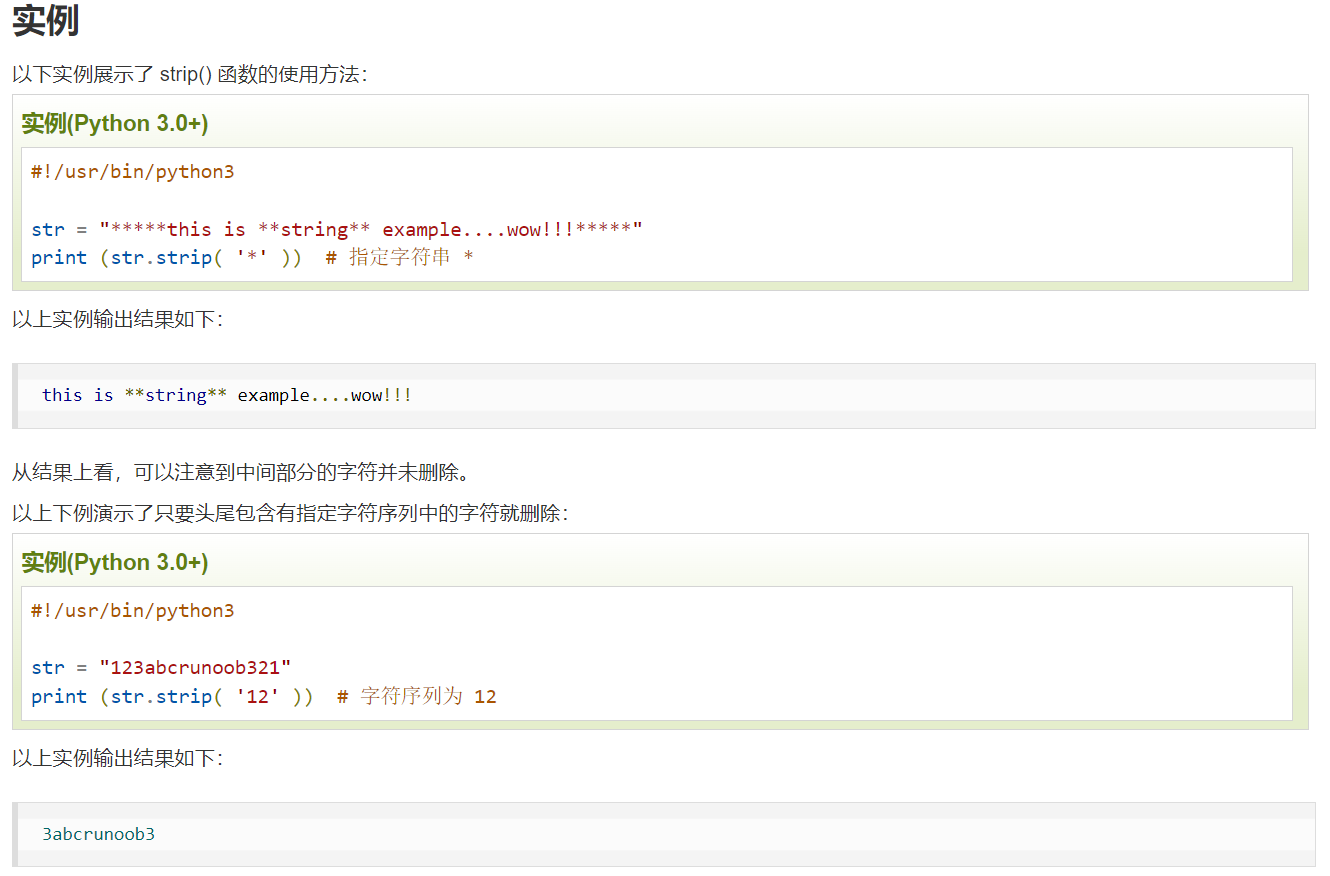Select the output text 3abcrunoob3
The height and width of the screenshot is (876, 1330).
(100, 833)
